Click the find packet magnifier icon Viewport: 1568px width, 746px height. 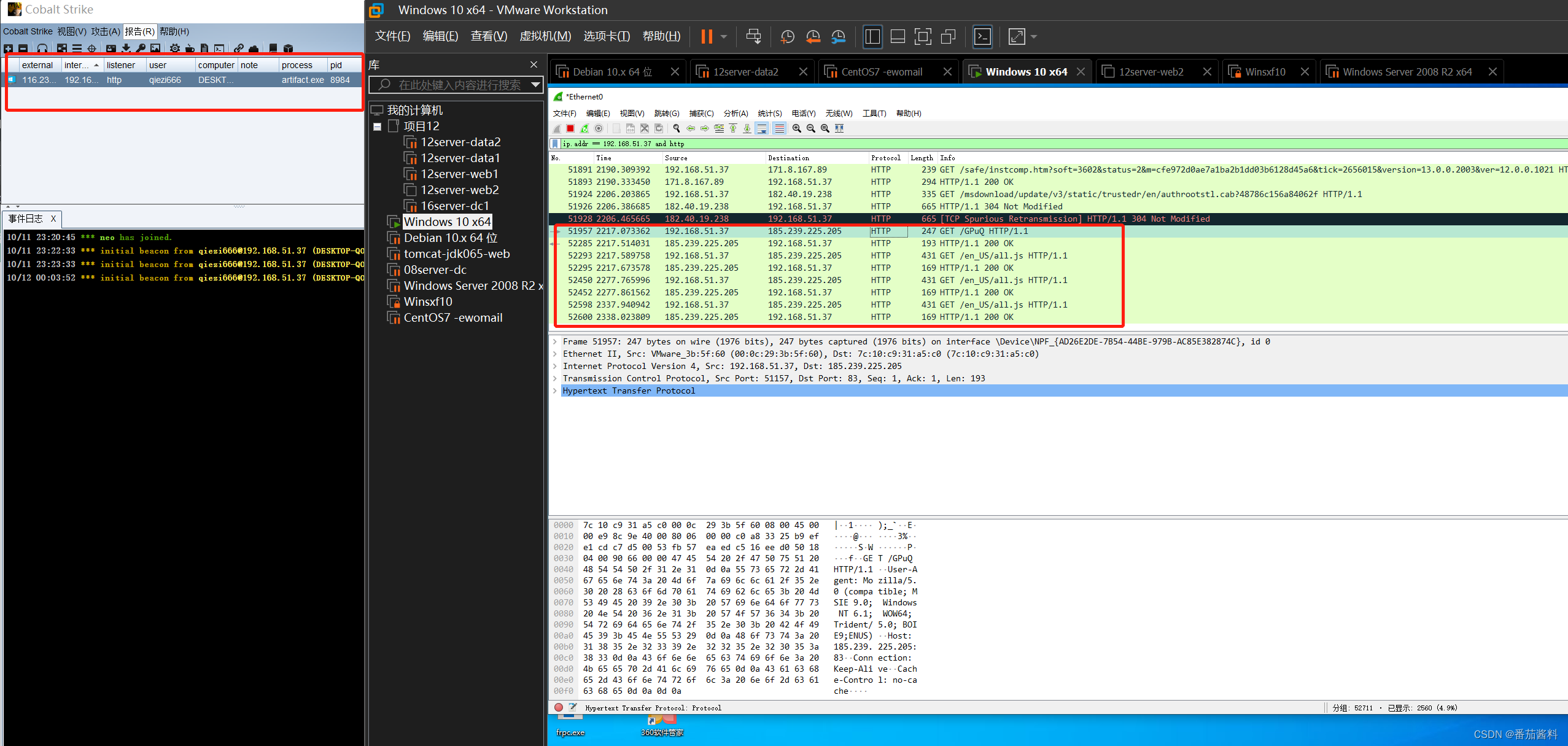coord(677,128)
